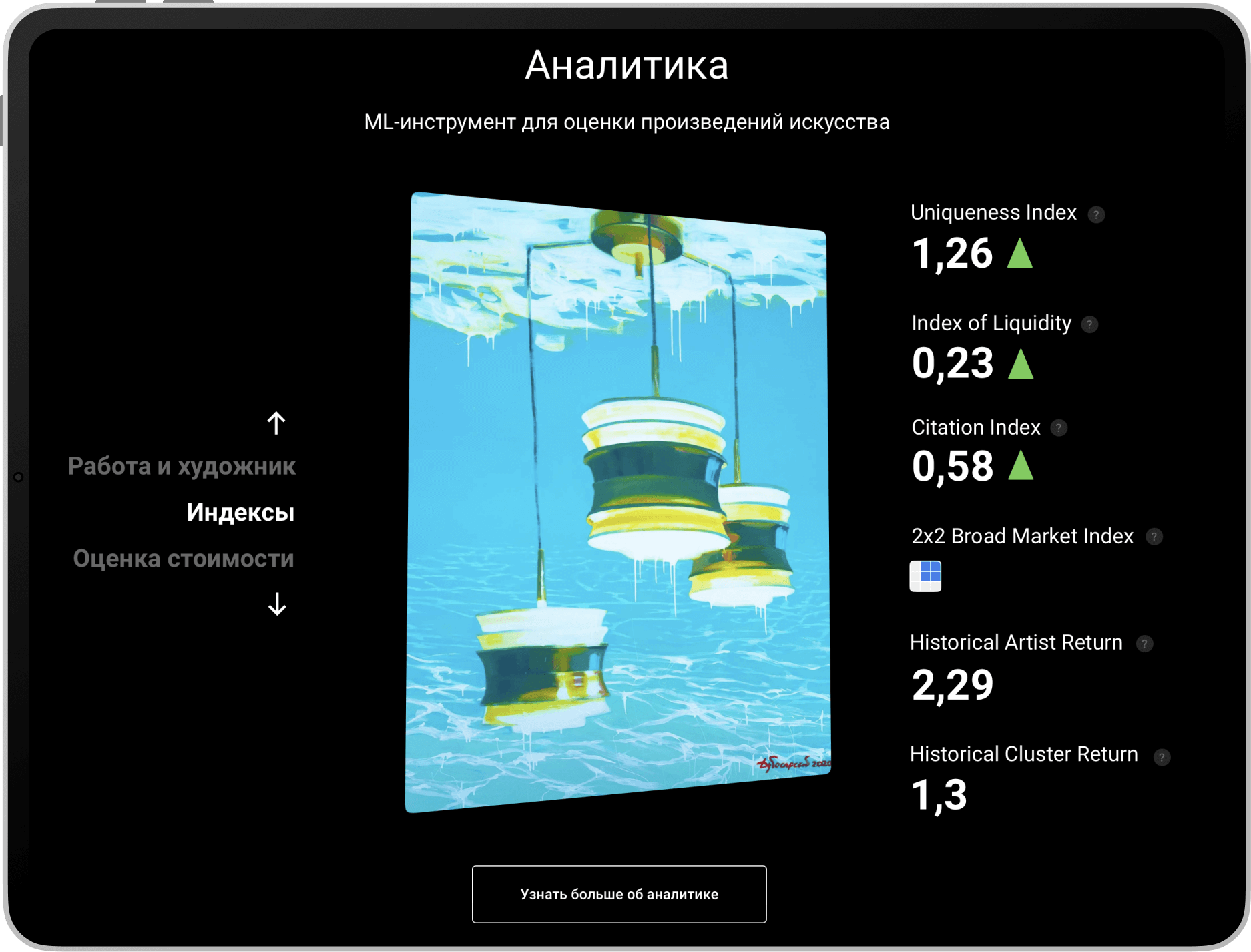Image resolution: width=1251 pixels, height=952 pixels.
Task: Click the Аналитика page heading
Action: click(626, 65)
